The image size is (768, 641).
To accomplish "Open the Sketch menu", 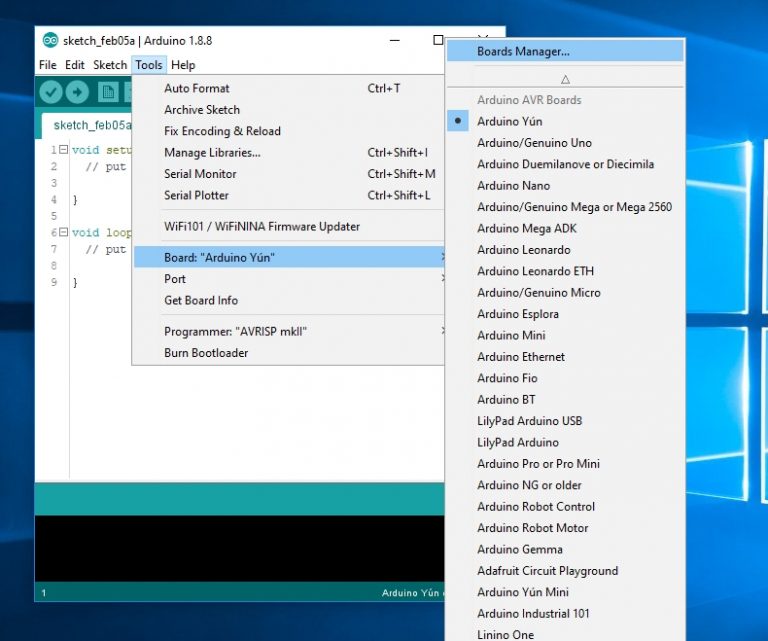I will [110, 65].
